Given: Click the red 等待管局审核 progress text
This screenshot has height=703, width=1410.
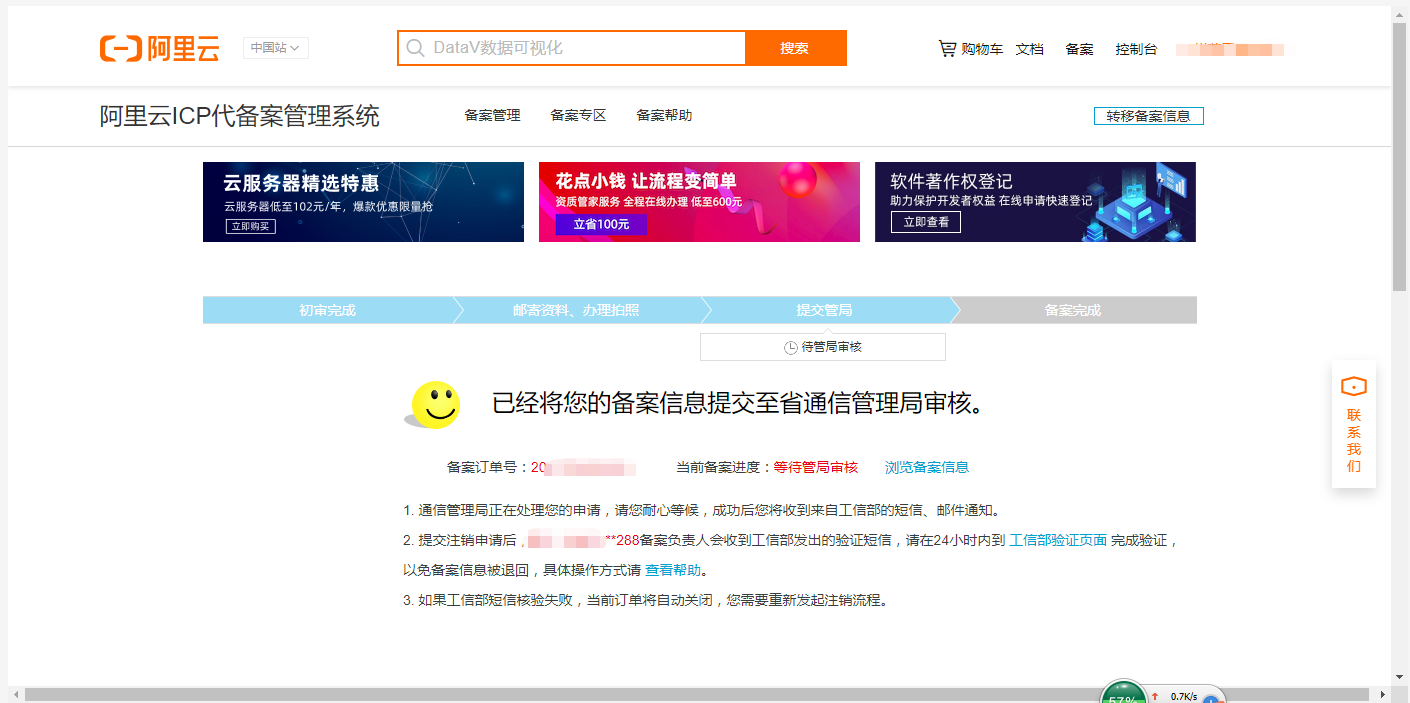Looking at the screenshot, I should pos(816,467).
